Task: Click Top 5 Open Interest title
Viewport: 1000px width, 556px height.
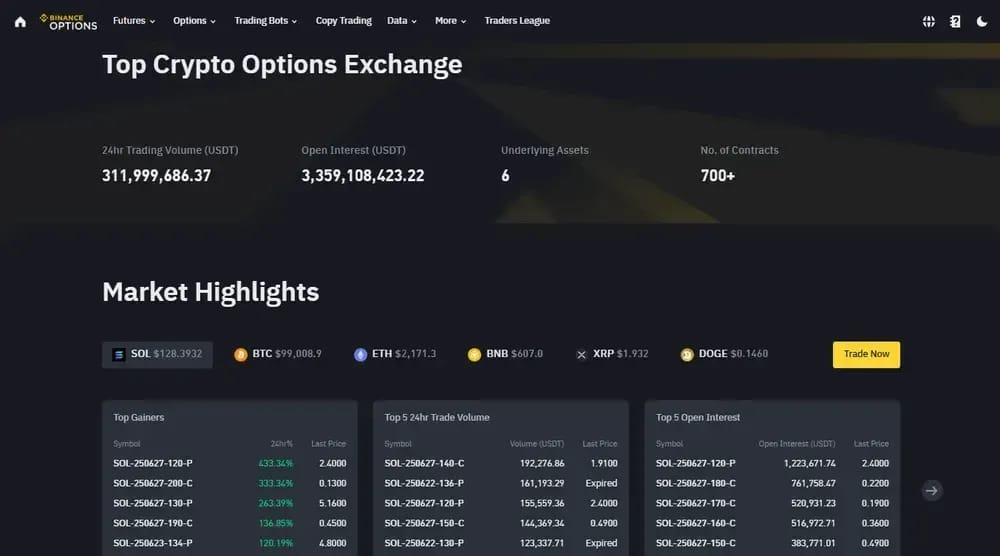Action: click(x=698, y=418)
